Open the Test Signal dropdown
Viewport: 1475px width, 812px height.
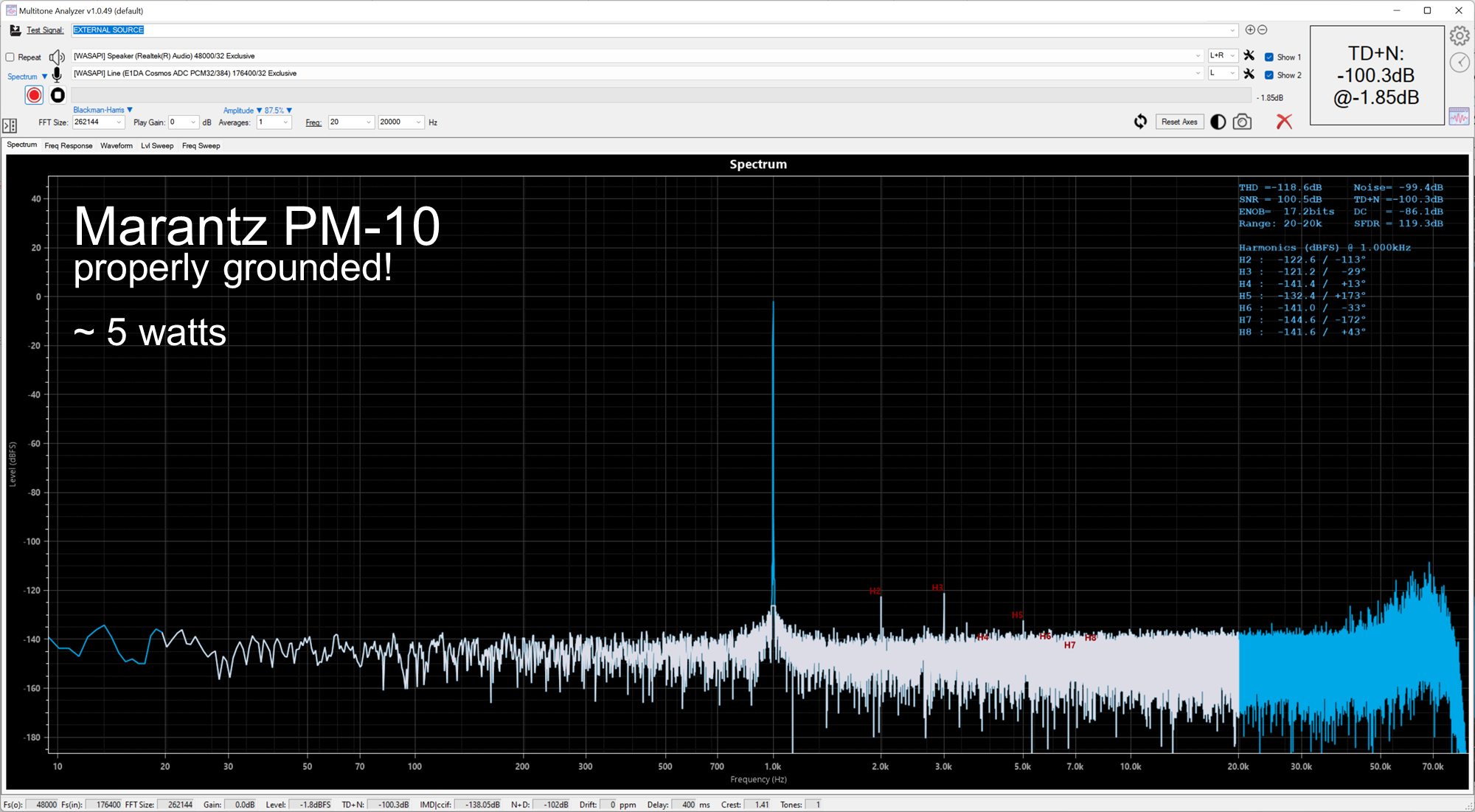tap(1232, 30)
